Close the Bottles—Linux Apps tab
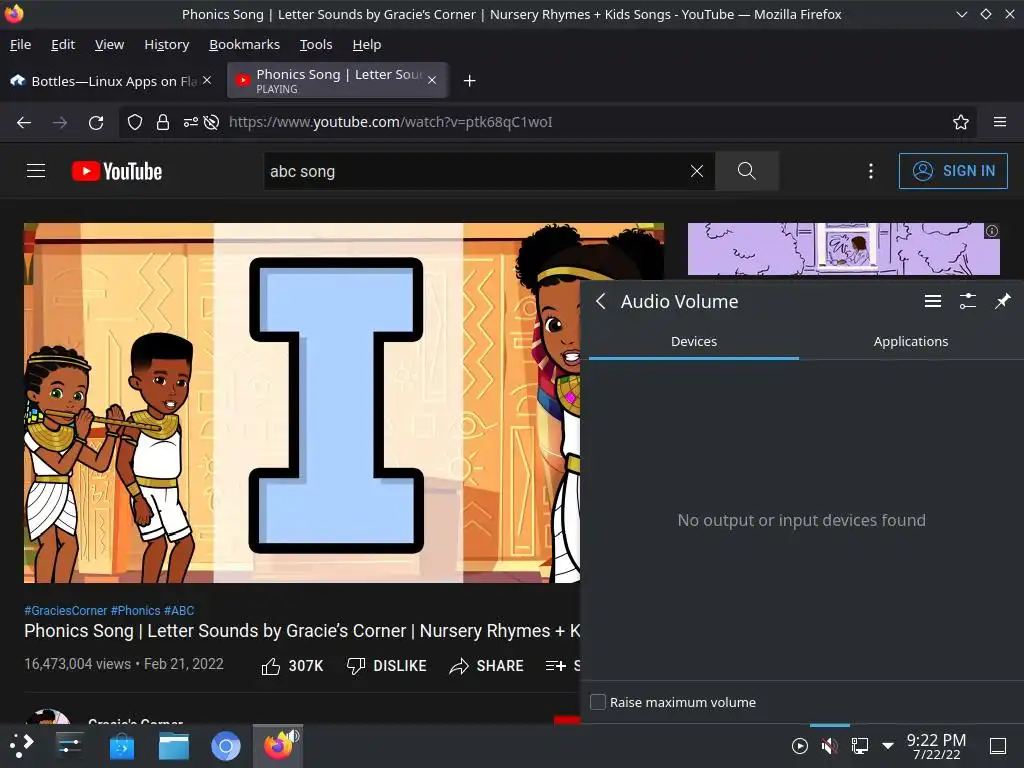The width and height of the screenshot is (1024, 768). click(207, 80)
